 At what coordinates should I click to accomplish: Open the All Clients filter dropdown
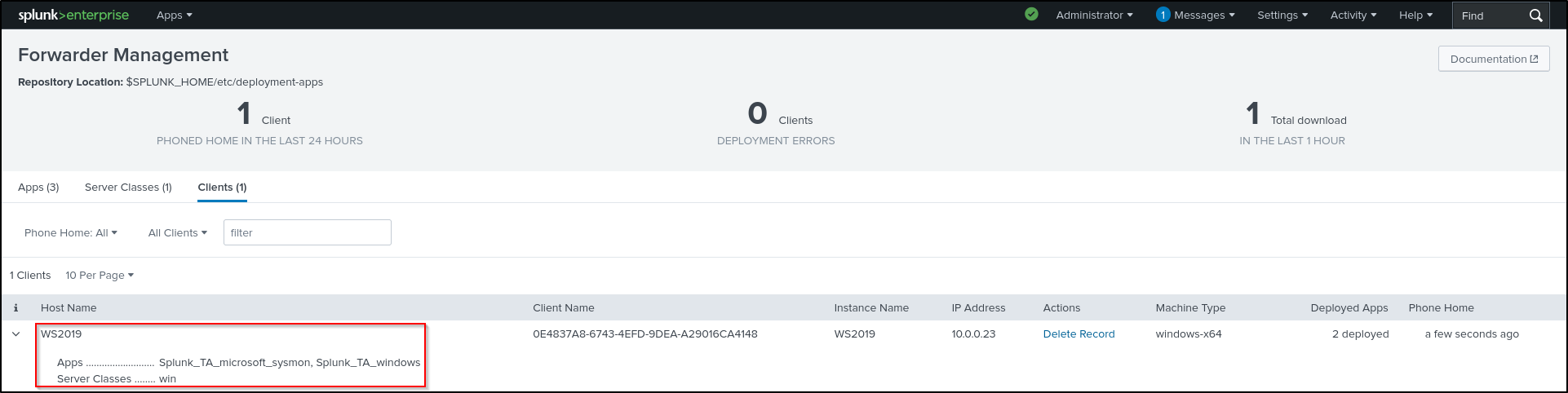pos(178,232)
